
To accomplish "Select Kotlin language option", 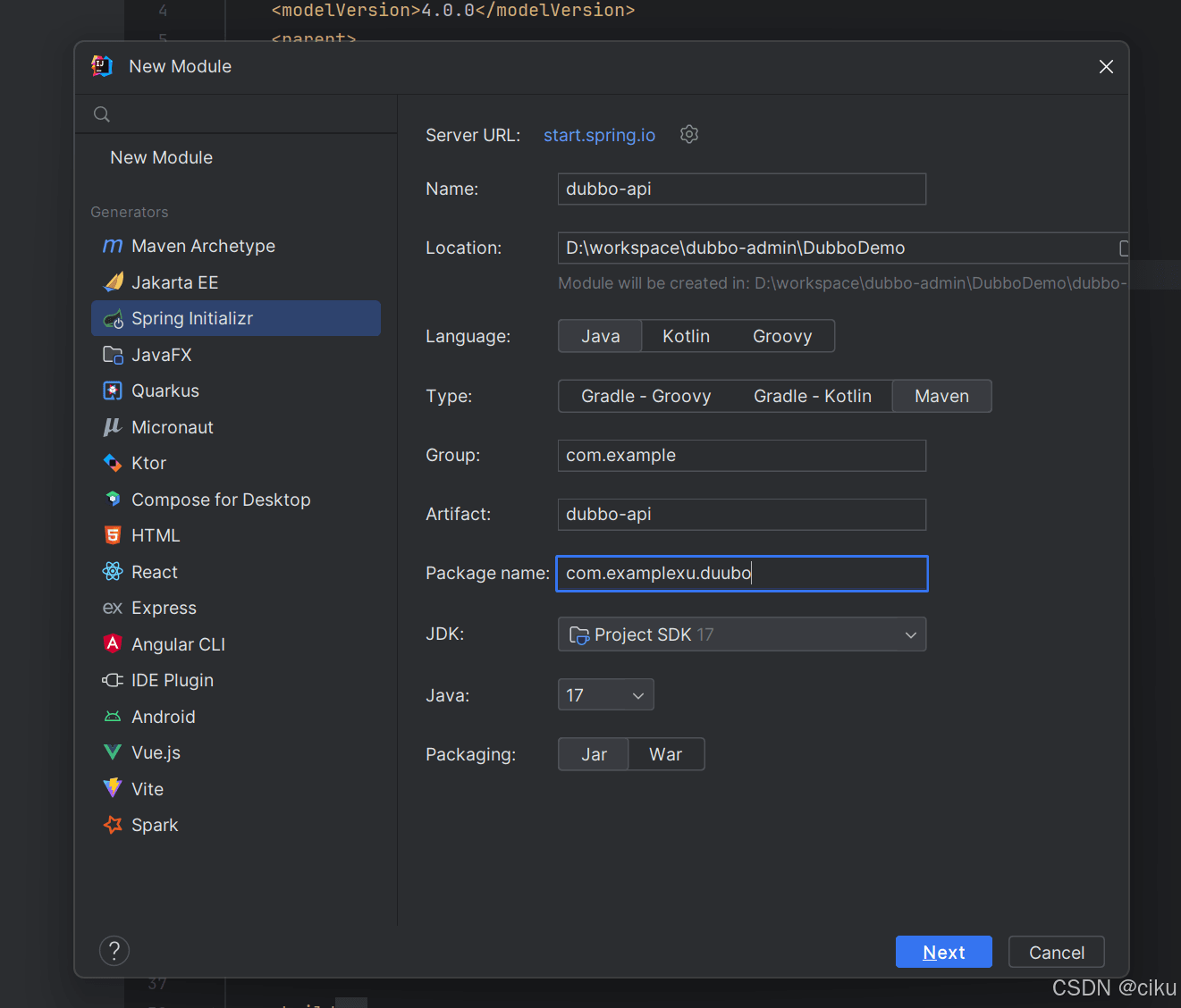I will pyautogui.click(x=686, y=336).
